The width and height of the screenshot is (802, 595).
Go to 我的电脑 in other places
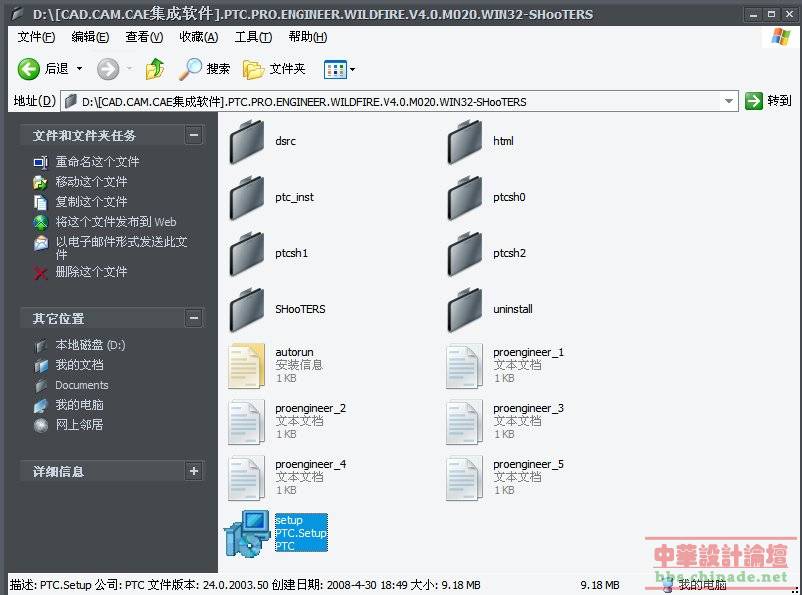79,405
